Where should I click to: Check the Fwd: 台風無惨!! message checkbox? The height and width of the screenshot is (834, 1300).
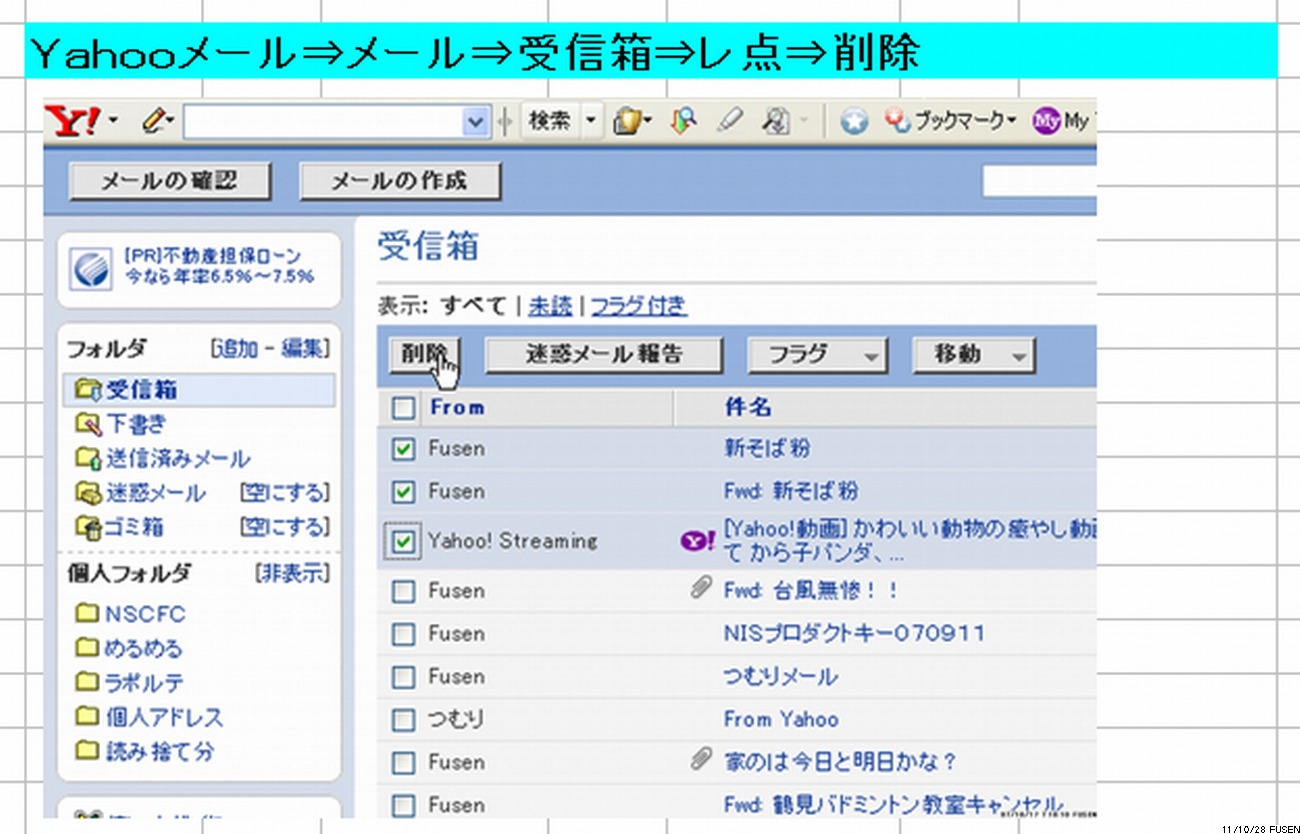[403, 591]
